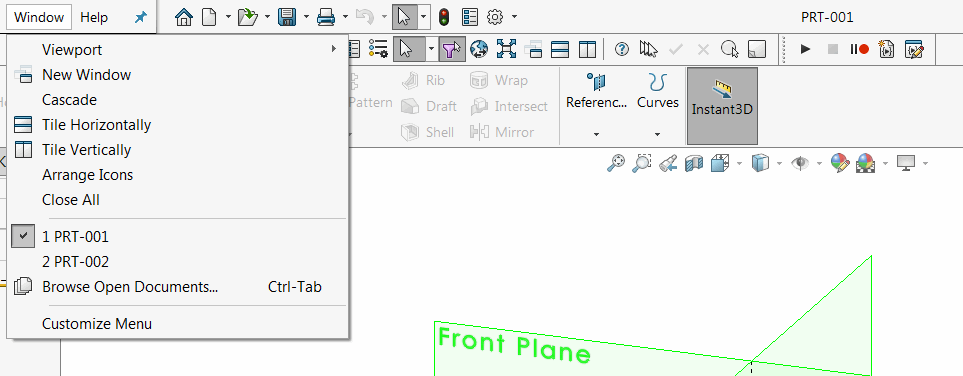The image size is (963, 376).
Task: Open the Help menu
Action: point(94,17)
